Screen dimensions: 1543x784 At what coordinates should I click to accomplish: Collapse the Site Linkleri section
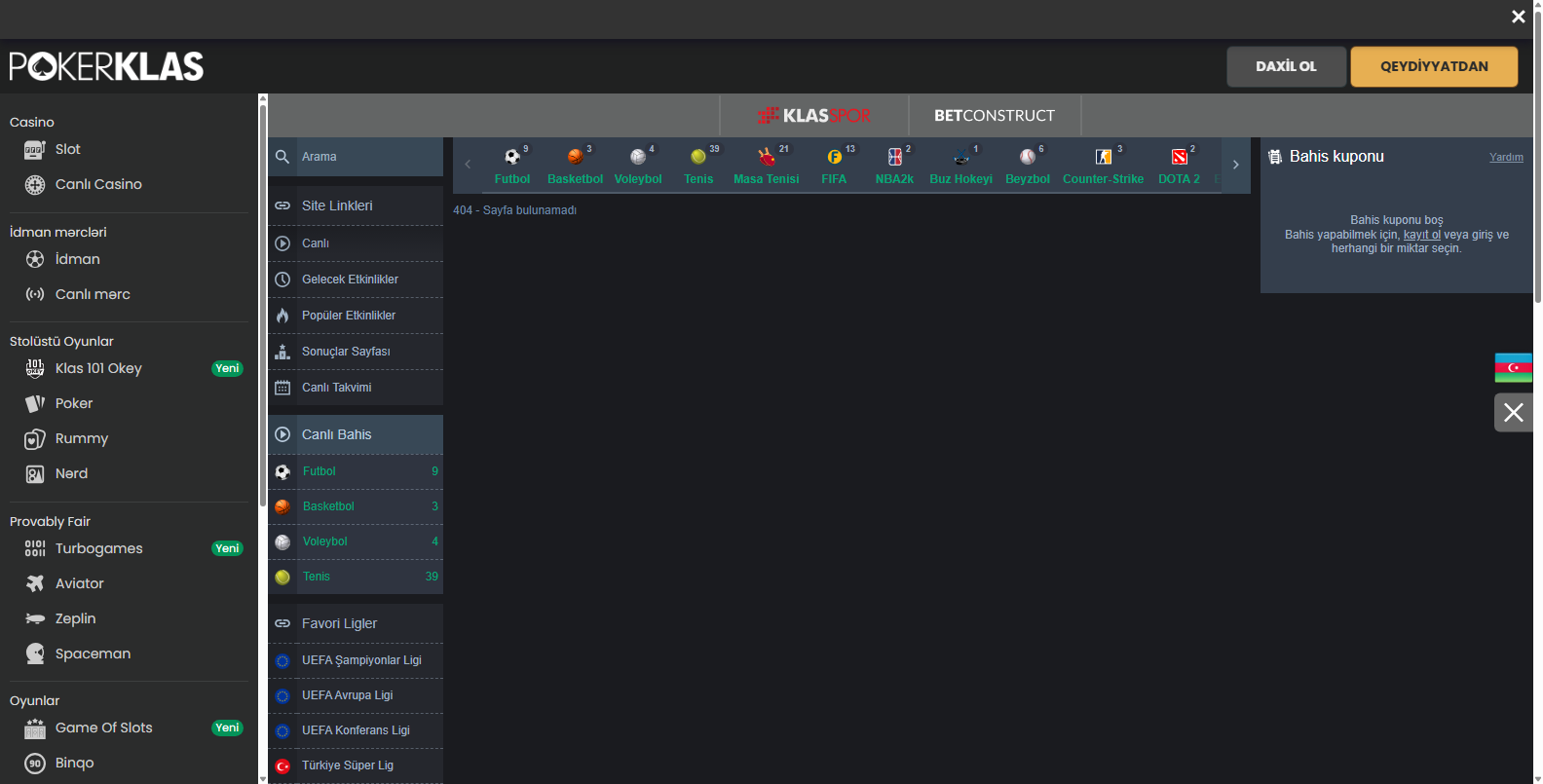coord(356,205)
